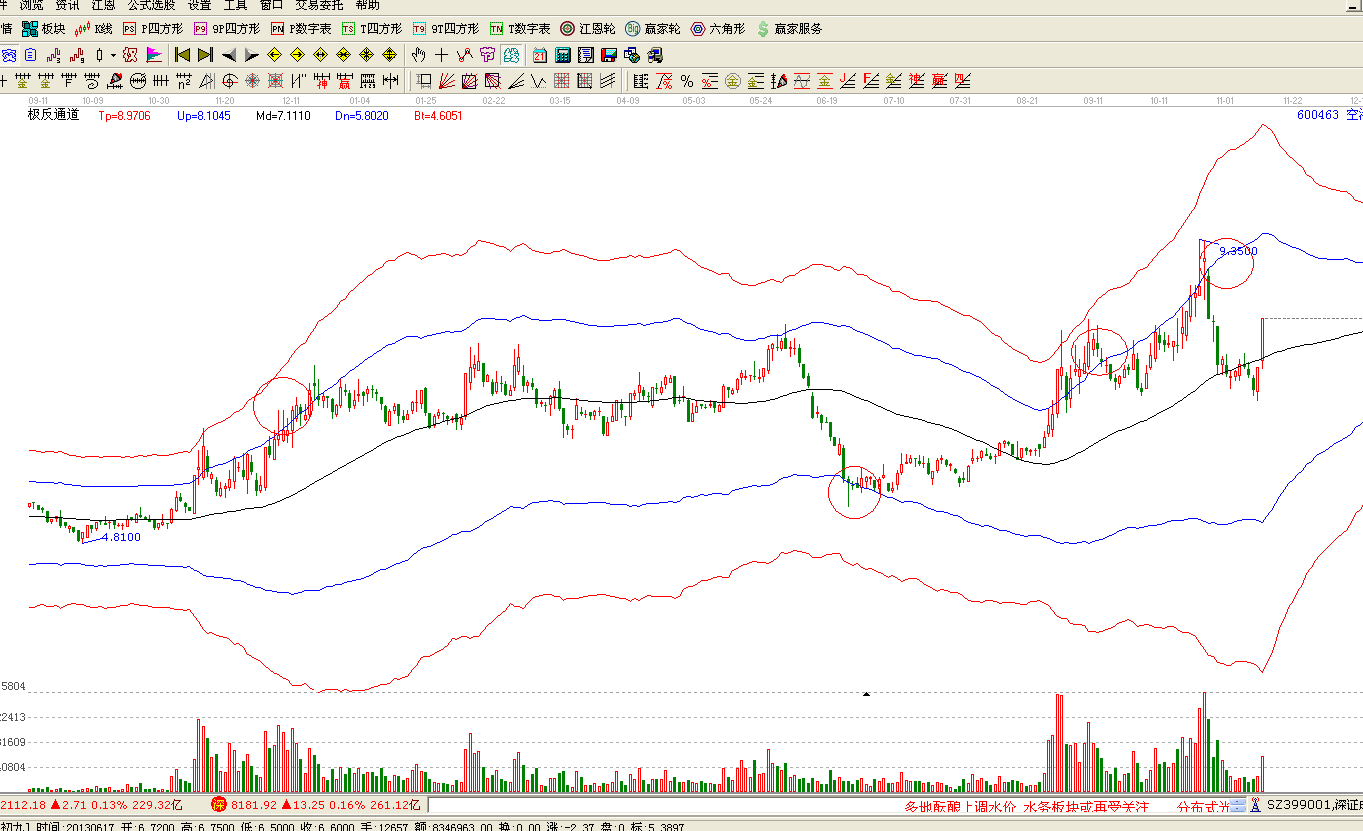Click the command input field in status bar
The width and height of the screenshot is (1363, 831).
coord(660,805)
